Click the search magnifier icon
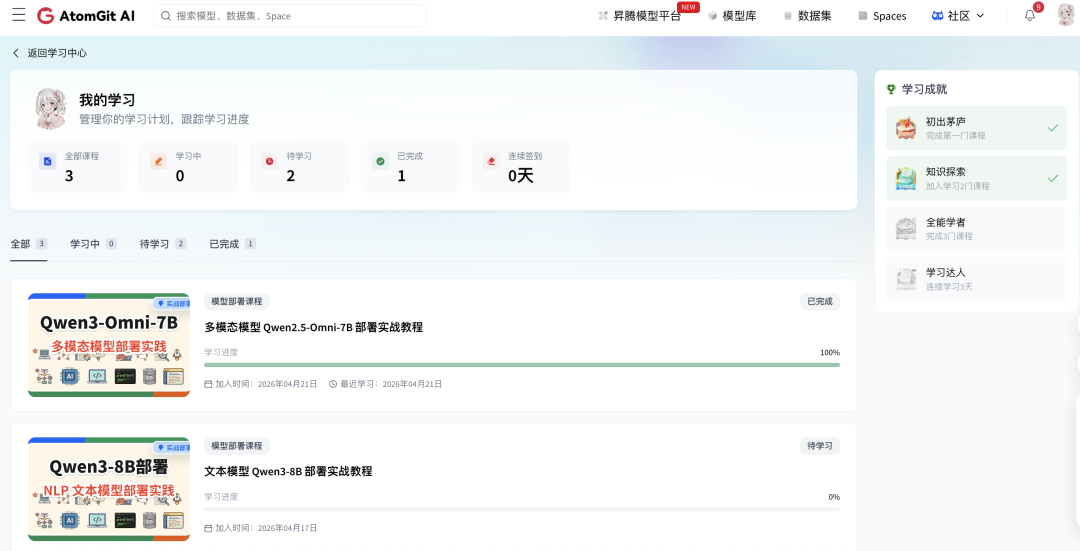 click(166, 16)
